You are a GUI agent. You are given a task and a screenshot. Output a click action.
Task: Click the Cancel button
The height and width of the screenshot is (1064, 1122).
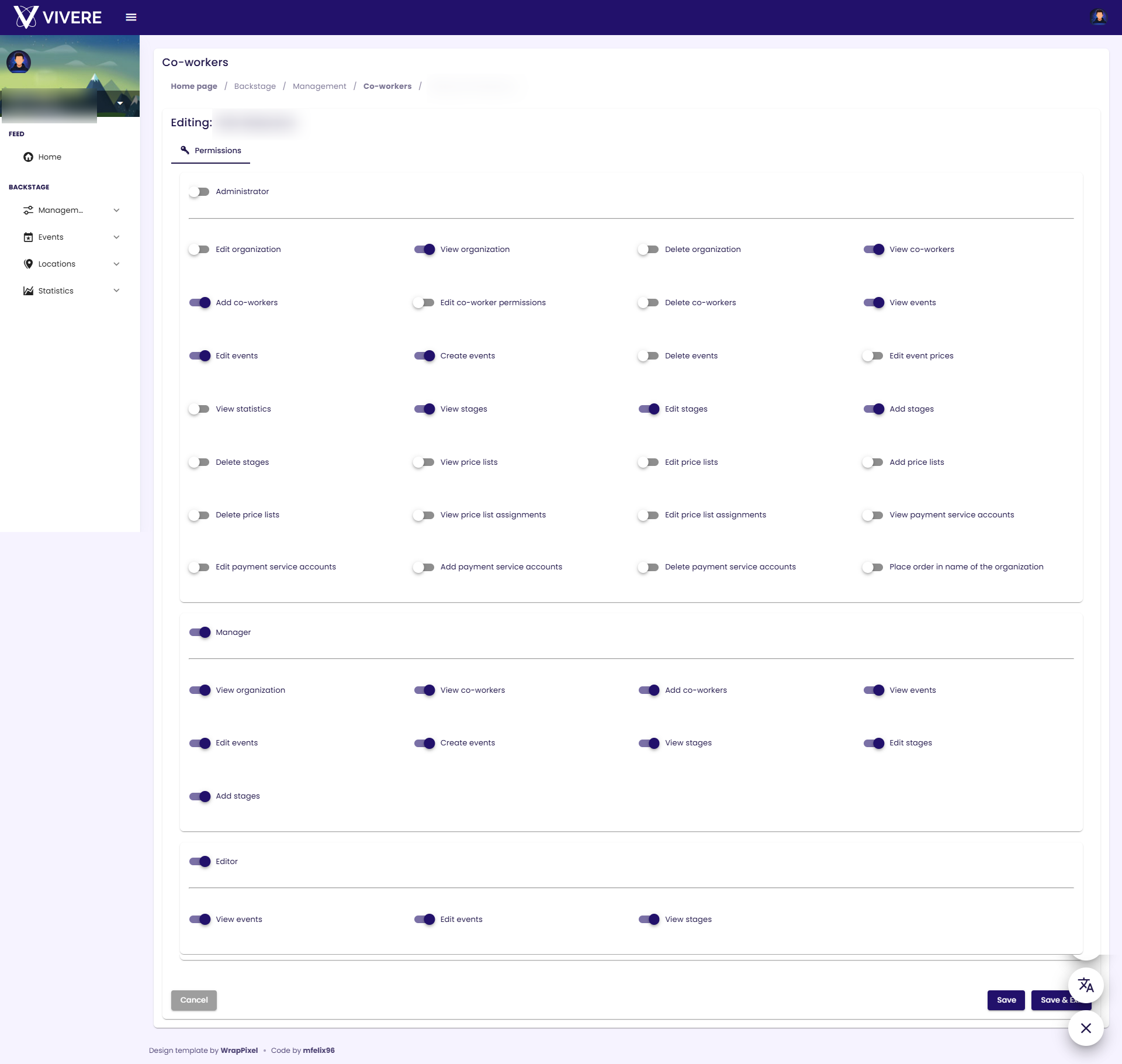pyautogui.click(x=194, y=1000)
